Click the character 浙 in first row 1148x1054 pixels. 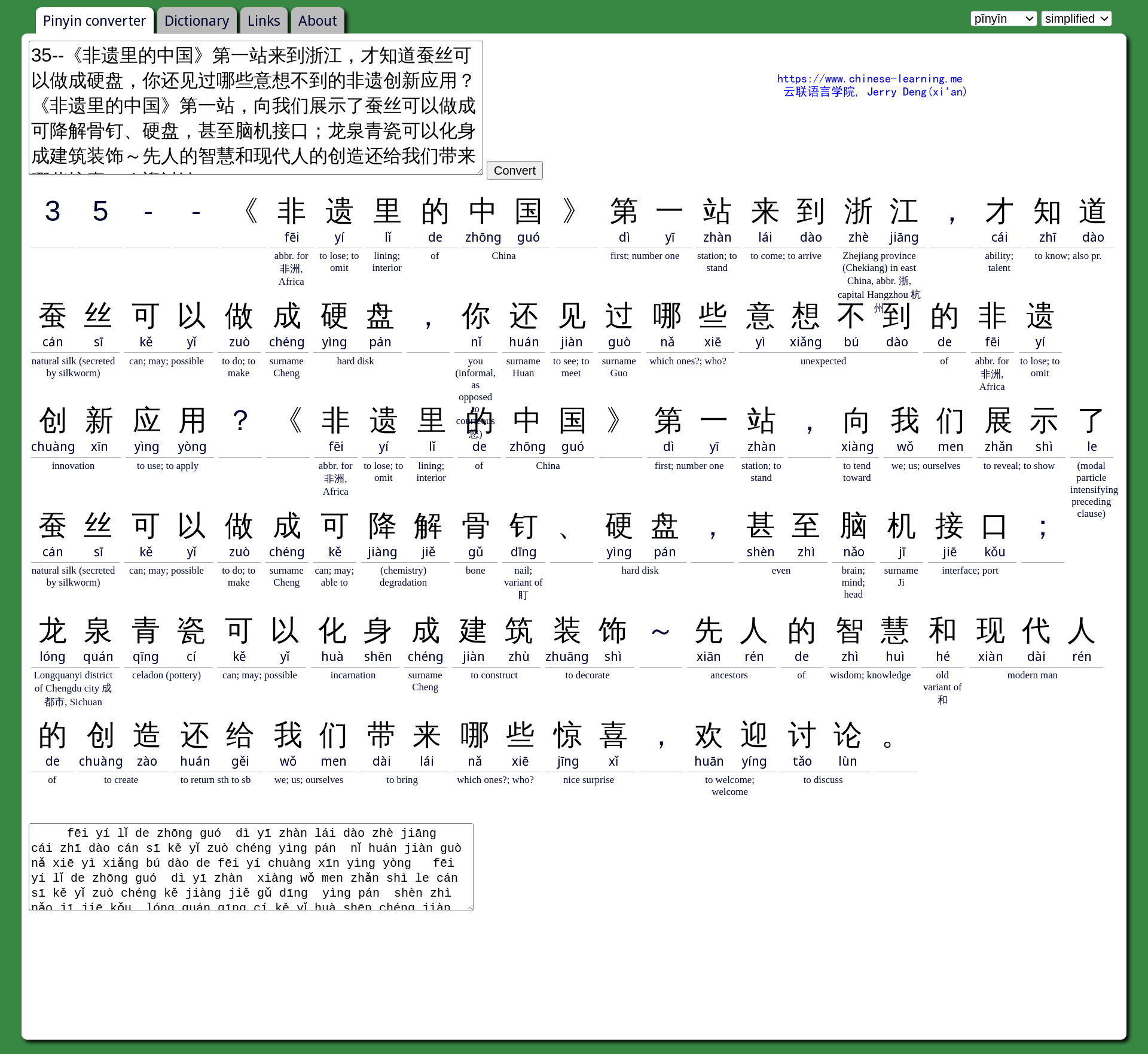tap(859, 211)
